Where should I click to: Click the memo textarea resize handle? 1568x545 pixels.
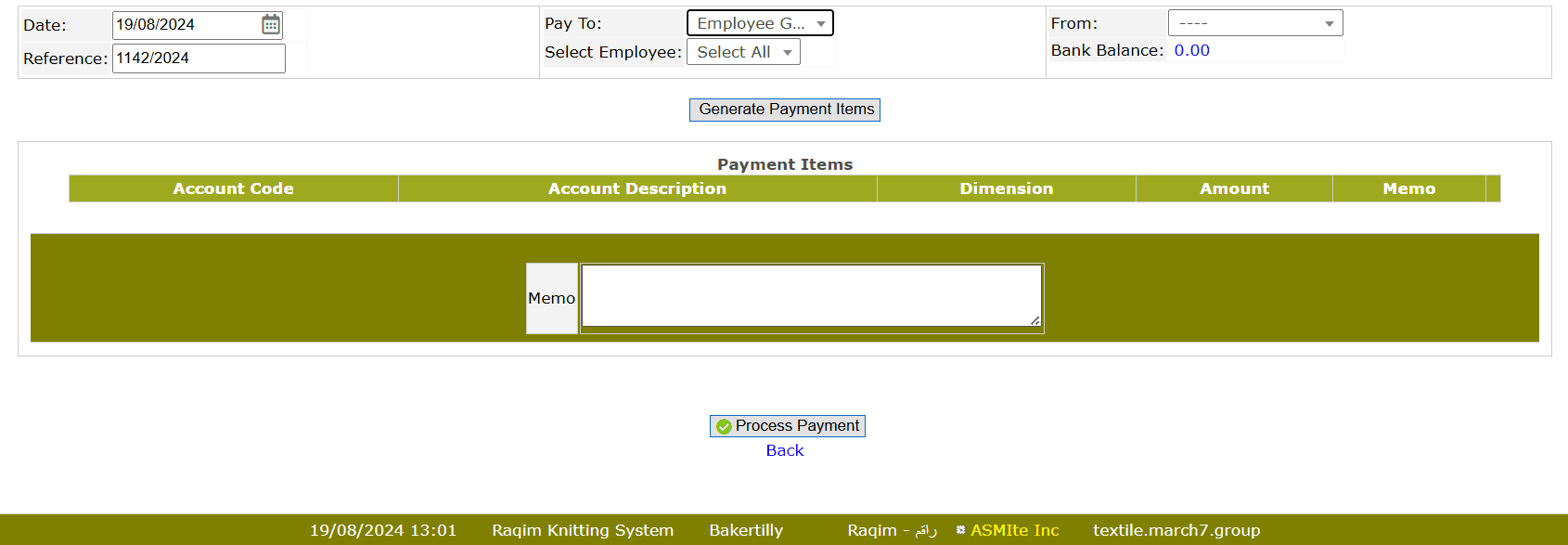tap(1035, 320)
